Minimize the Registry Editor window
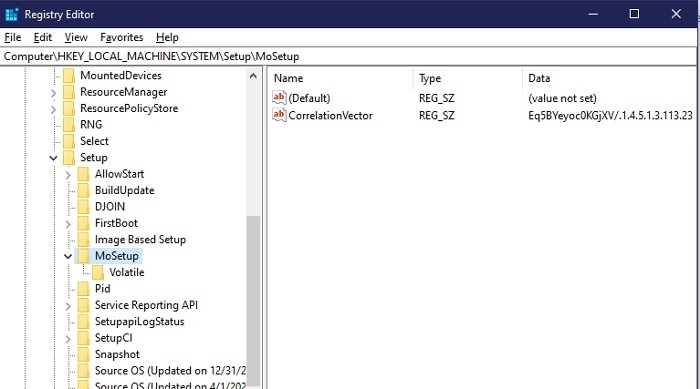Image resolution: width=700 pixels, height=389 pixels. [593, 14]
